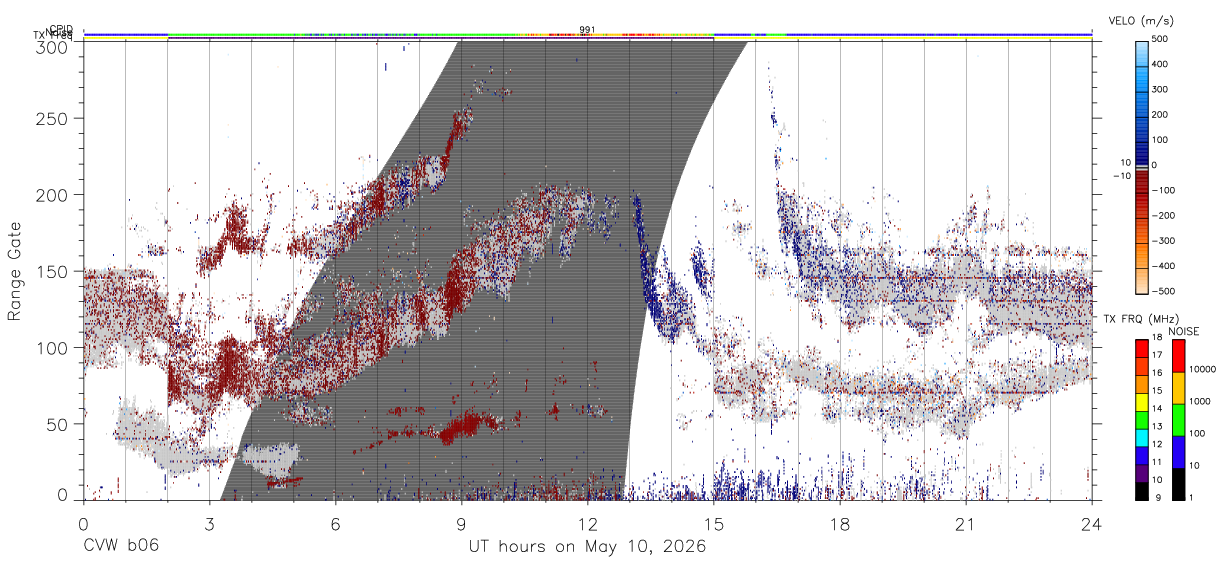Select the black 9-10 MHz TX FRQ swatch
The height and width of the screenshot is (567, 1228).
pos(1142,490)
